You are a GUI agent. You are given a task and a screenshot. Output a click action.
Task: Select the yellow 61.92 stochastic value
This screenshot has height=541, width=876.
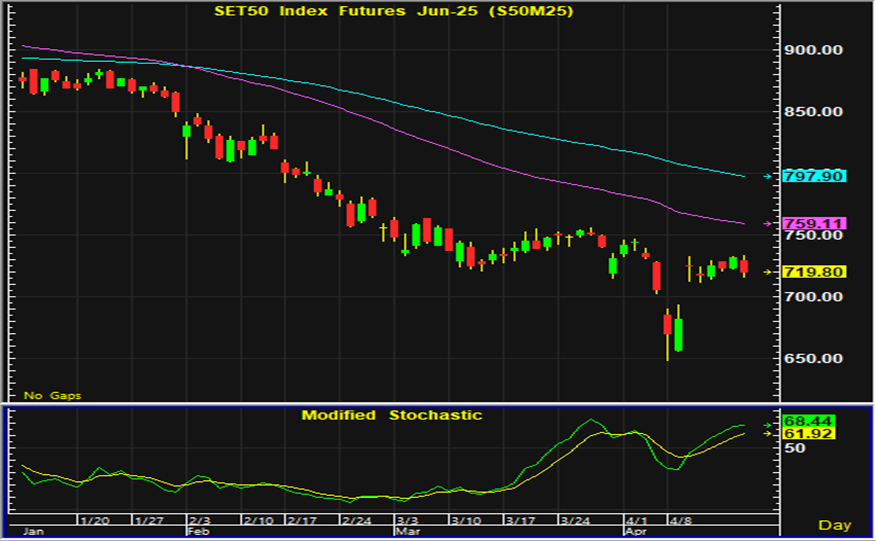point(808,434)
